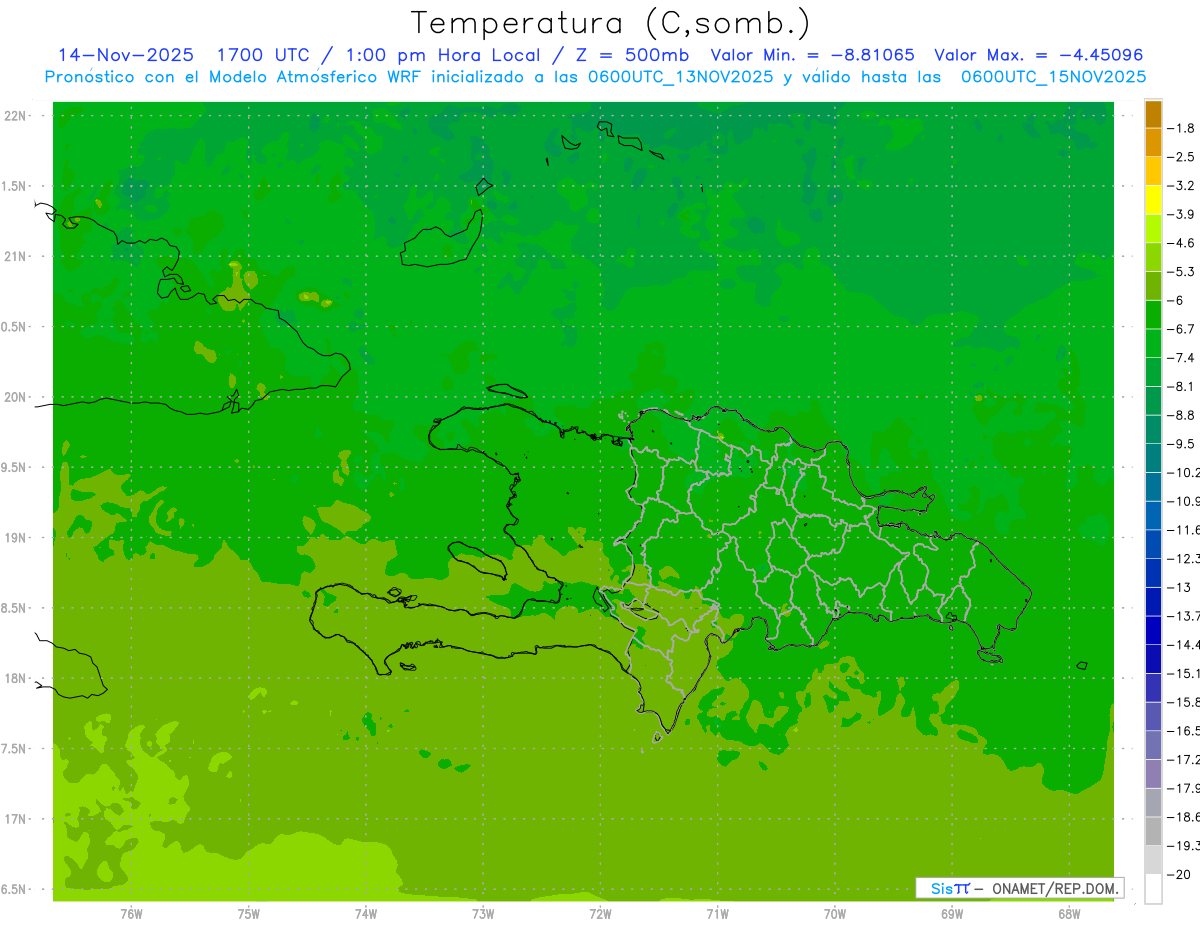Click the '-3.9' colorbar value

1182,215
